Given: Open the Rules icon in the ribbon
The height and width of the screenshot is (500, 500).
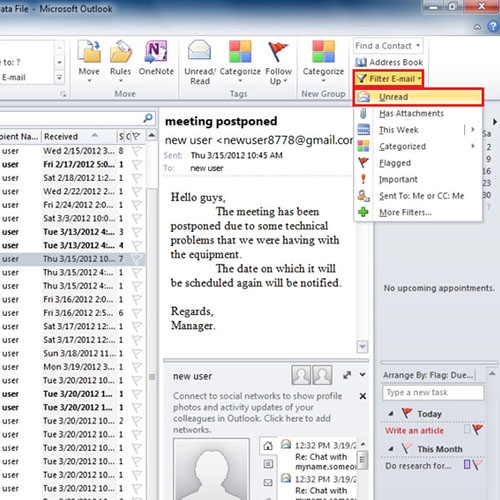Looking at the screenshot, I should tap(120, 61).
